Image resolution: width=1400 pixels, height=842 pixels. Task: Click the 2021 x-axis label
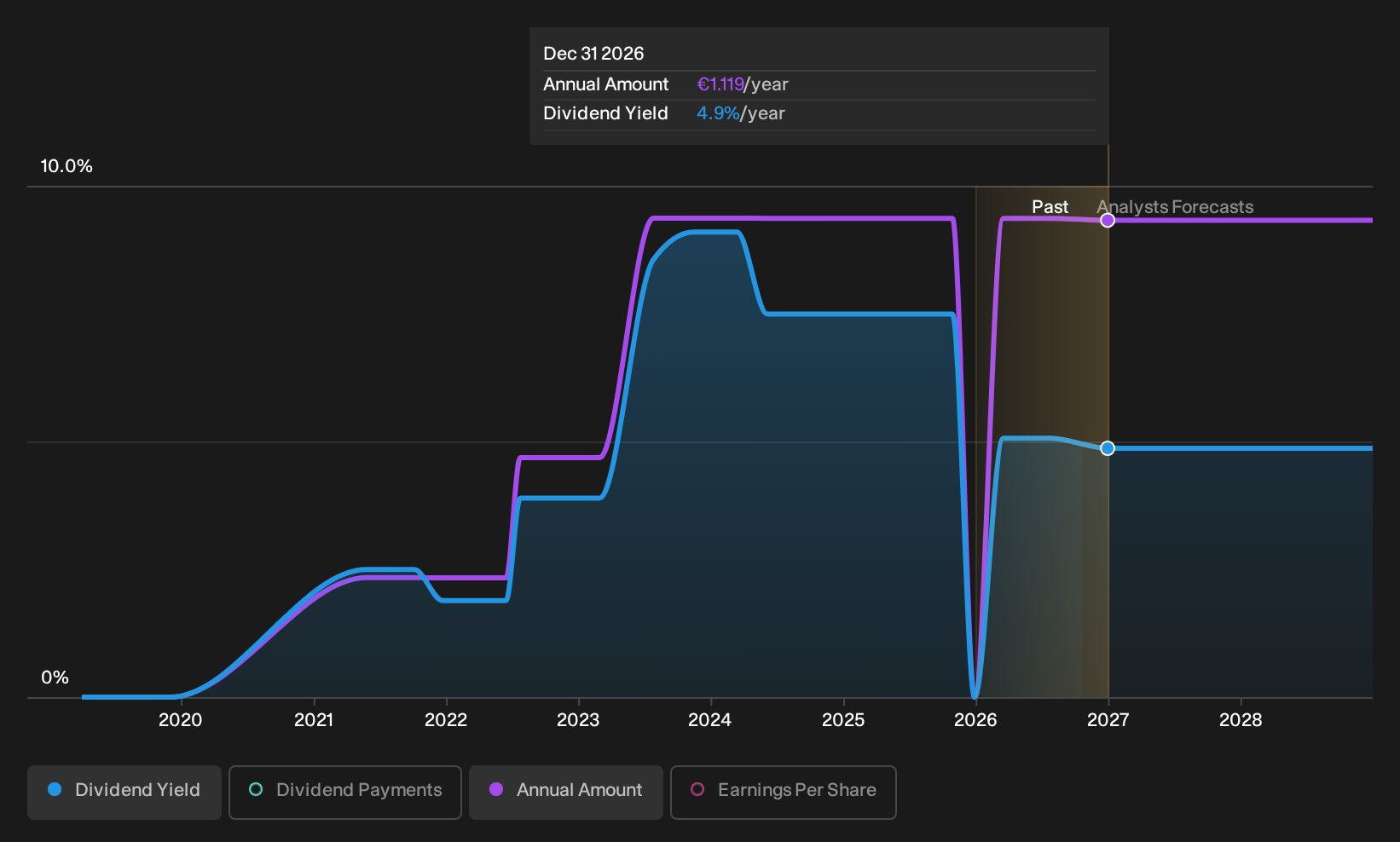pos(314,720)
